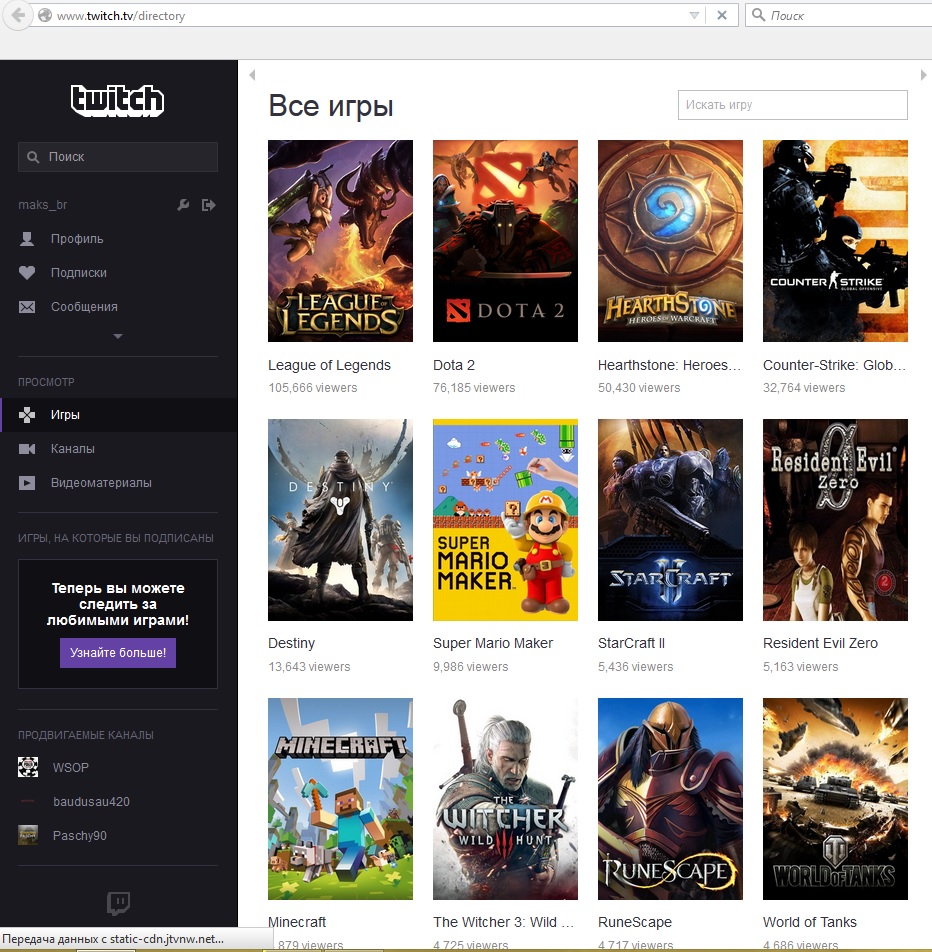Open the Профиль menu item

(x=77, y=239)
